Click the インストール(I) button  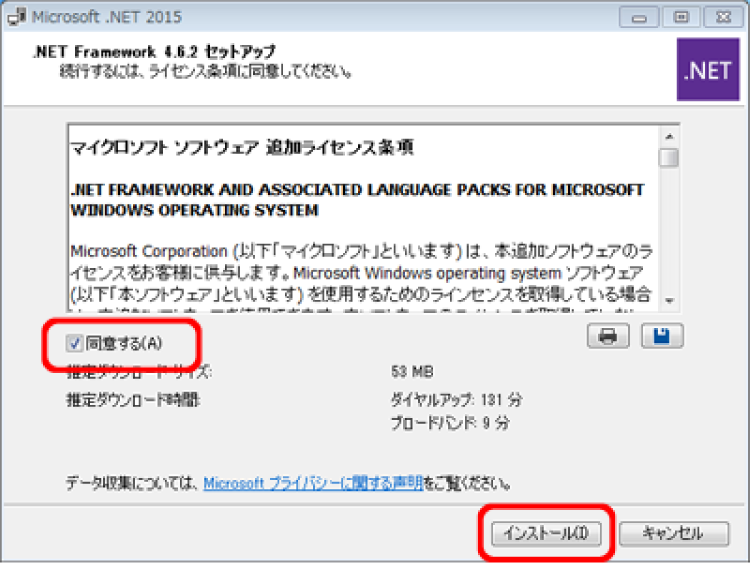(x=546, y=533)
